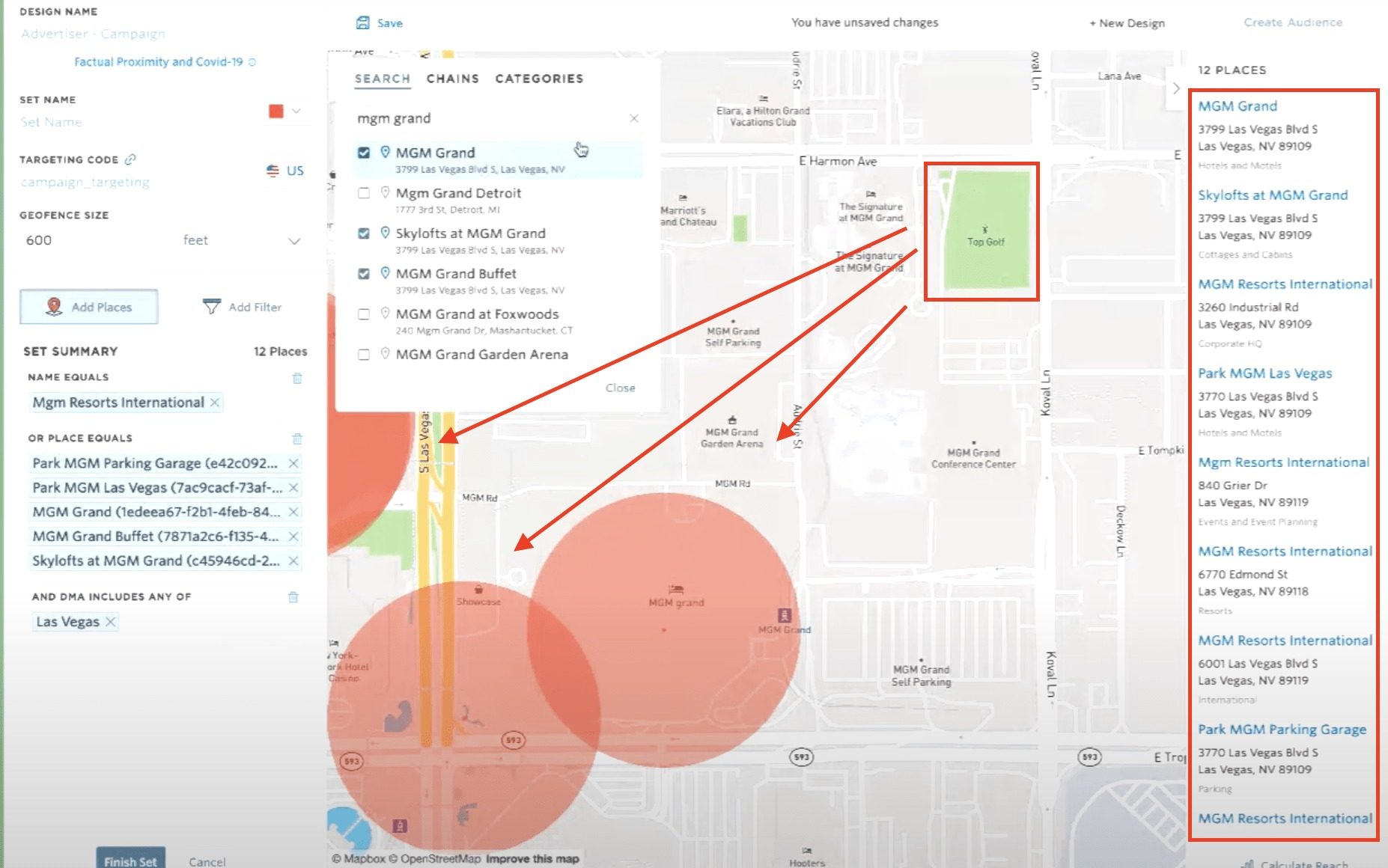The image size is (1388, 868).
Task: Remove Las Vegas DMA tag
Action: (111, 622)
